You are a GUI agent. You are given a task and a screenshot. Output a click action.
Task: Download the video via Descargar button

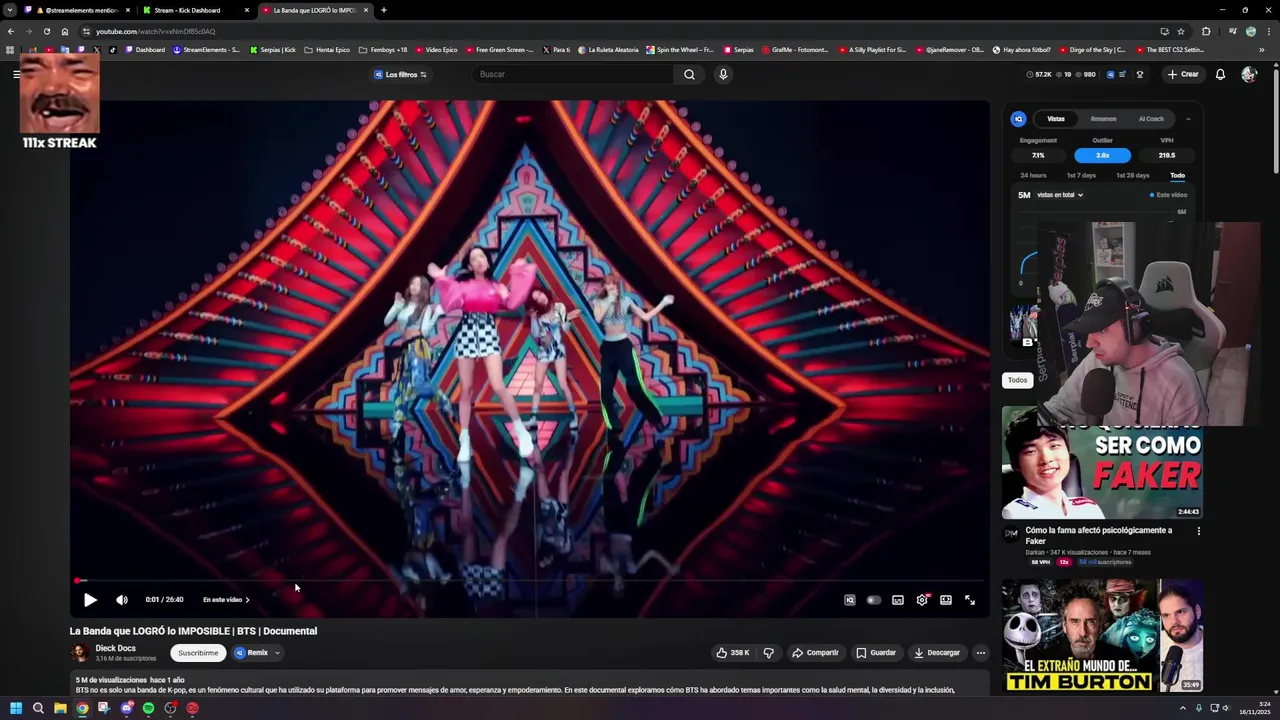(x=937, y=653)
